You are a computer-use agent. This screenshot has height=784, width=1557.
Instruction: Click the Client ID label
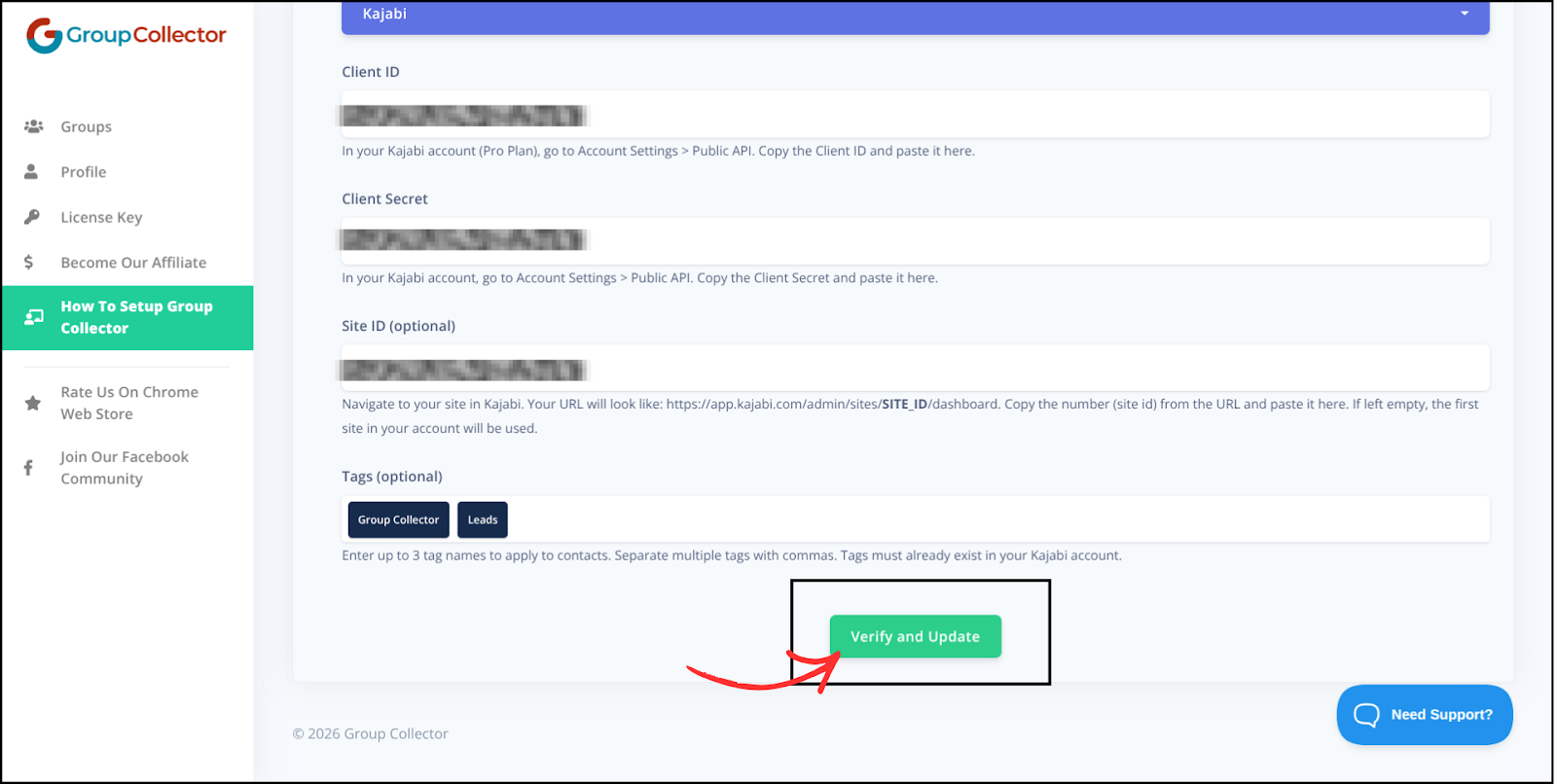click(x=371, y=72)
